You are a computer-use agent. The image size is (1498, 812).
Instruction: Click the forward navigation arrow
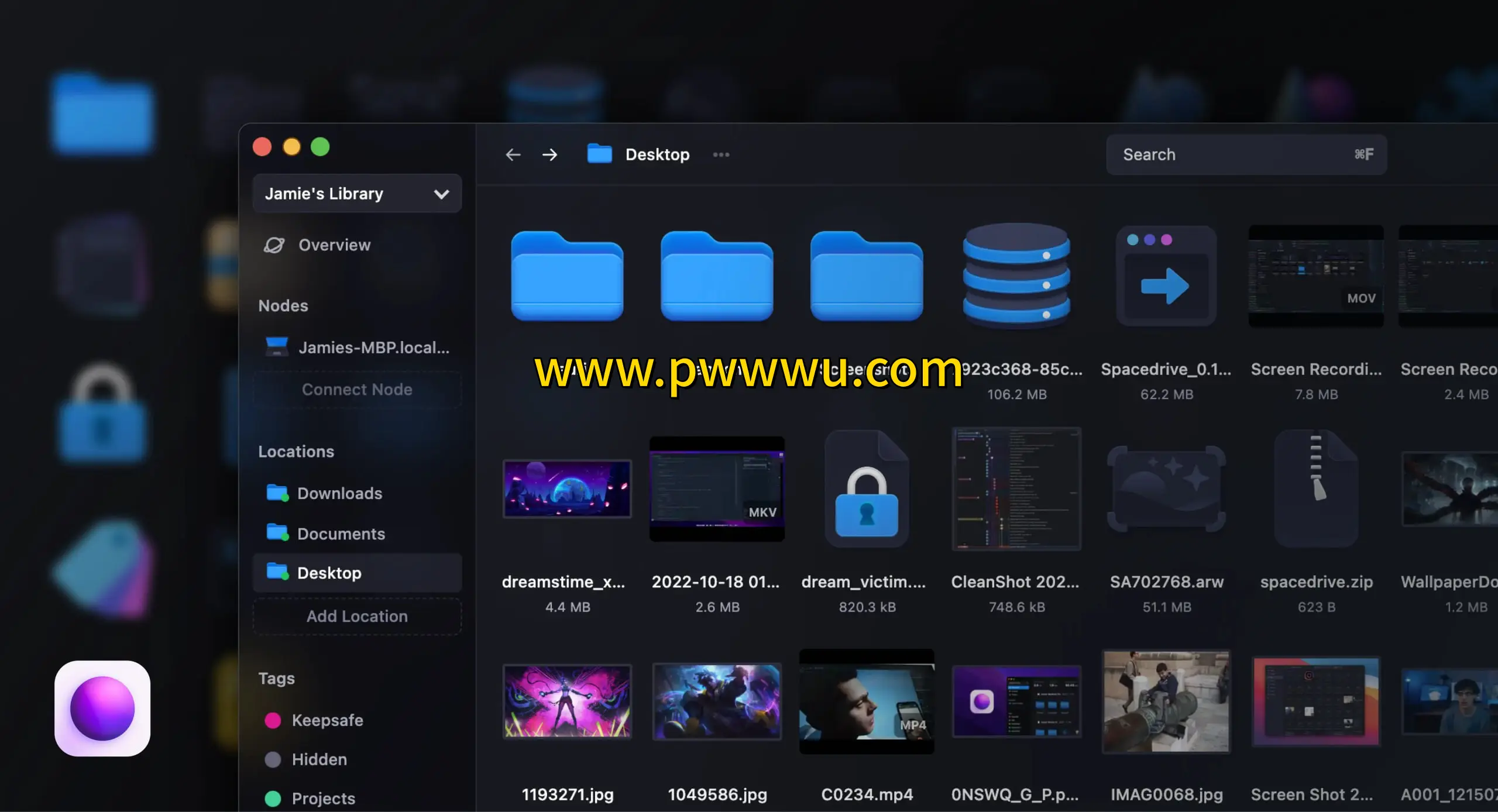(549, 154)
